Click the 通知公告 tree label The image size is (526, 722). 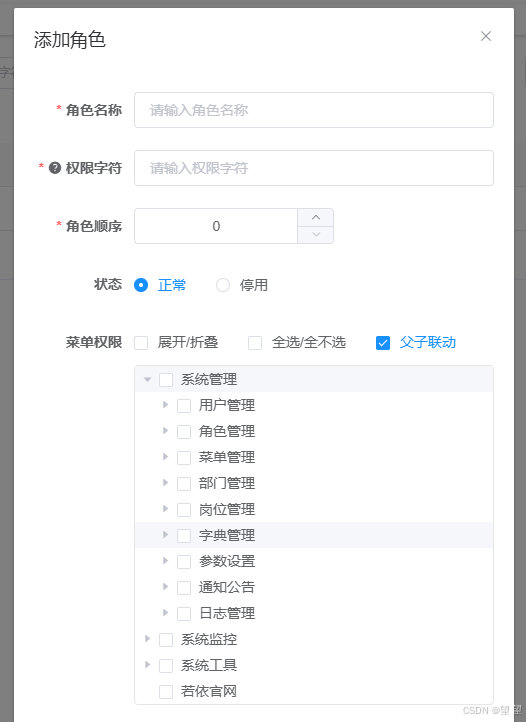coord(227,587)
